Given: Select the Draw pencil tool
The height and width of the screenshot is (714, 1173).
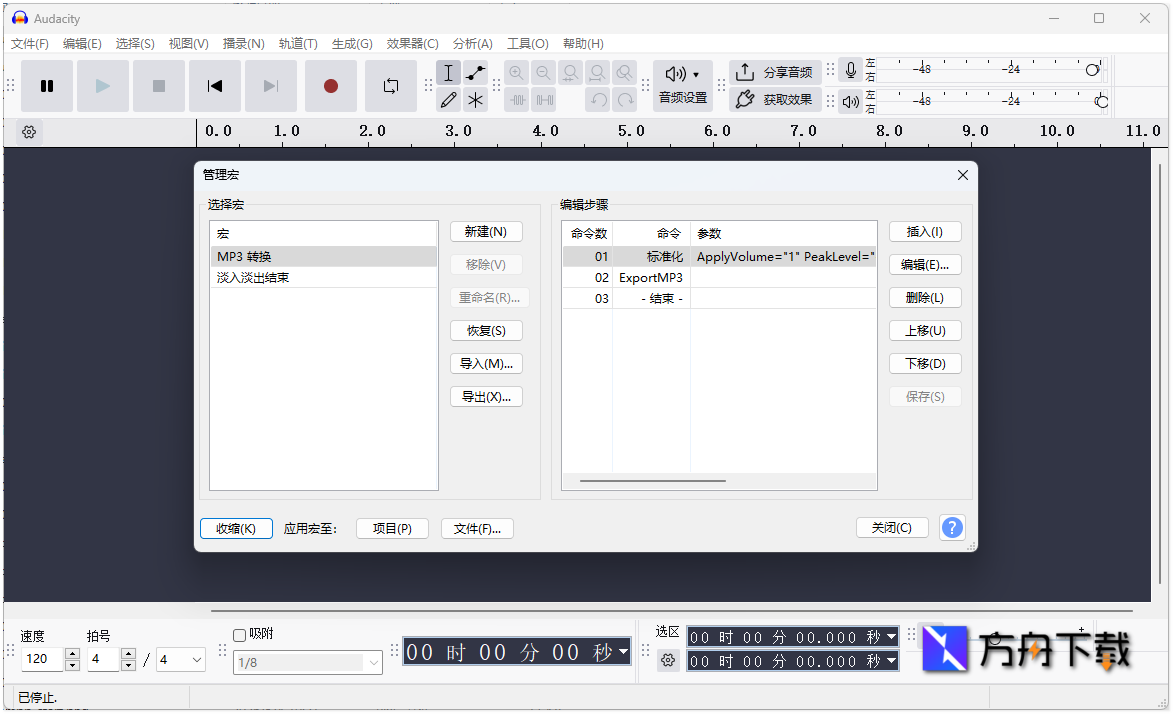Looking at the screenshot, I should point(448,100).
